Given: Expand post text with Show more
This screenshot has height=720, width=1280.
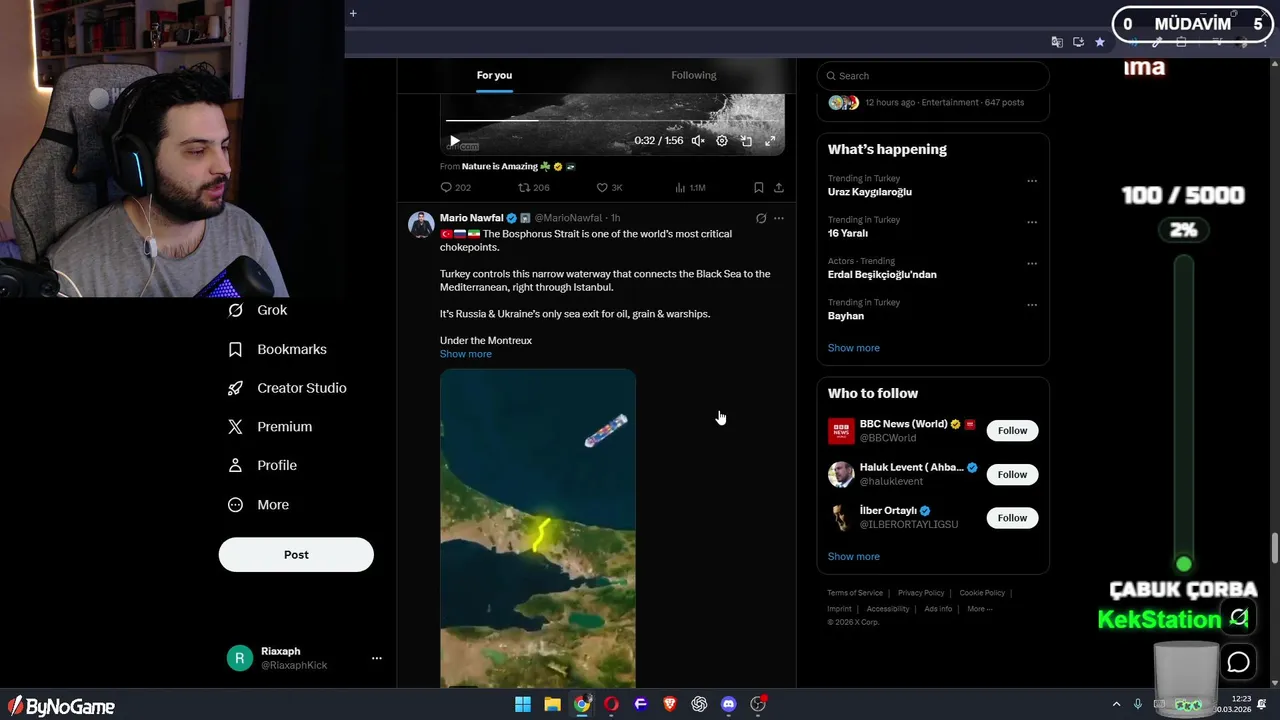Looking at the screenshot, I should [x=466, y=354].
